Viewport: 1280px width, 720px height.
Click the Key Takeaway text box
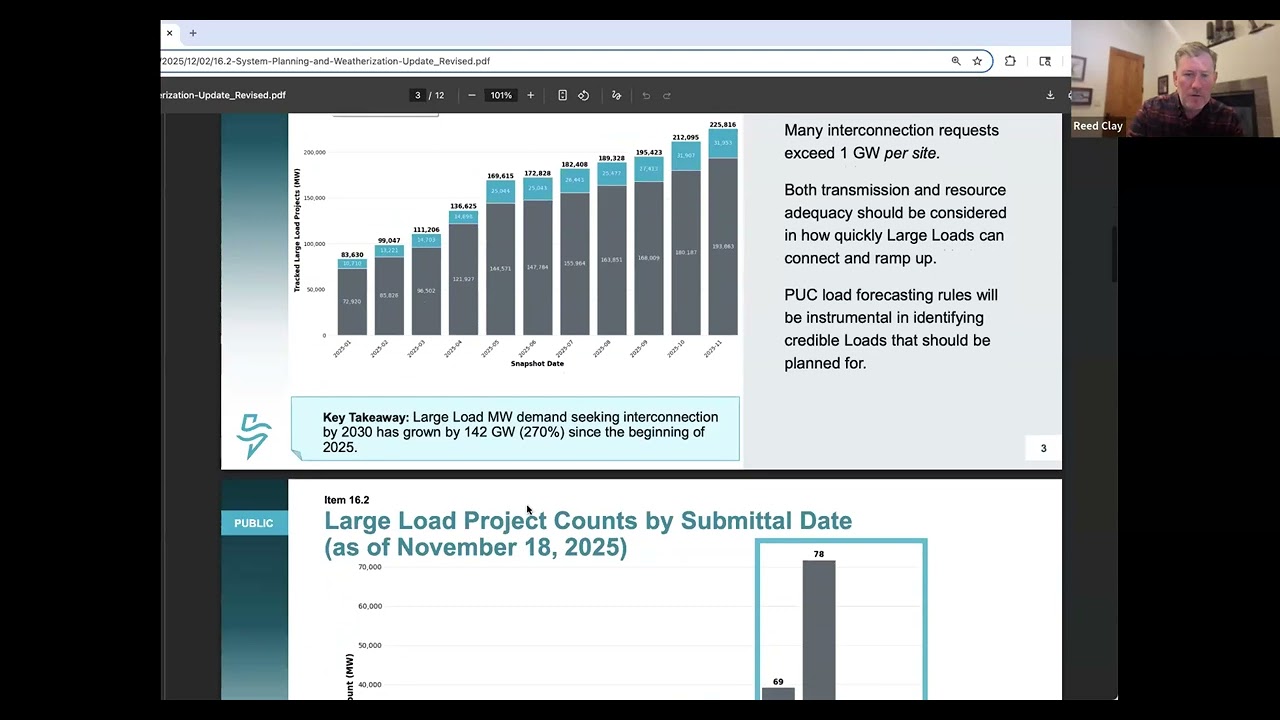tap(515, 429)
